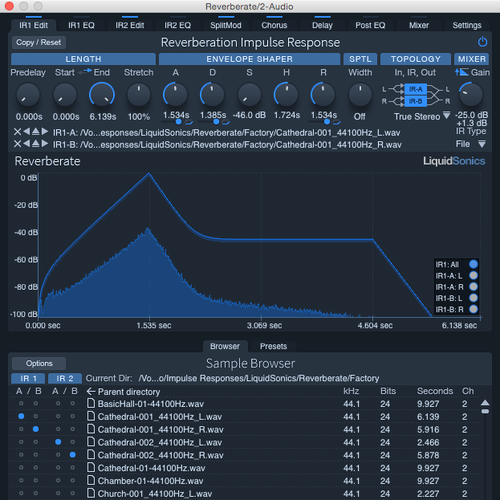Screen dimensions: 500x500
Task: Switch to the Presets tab
Action: (x=273, y=346)
